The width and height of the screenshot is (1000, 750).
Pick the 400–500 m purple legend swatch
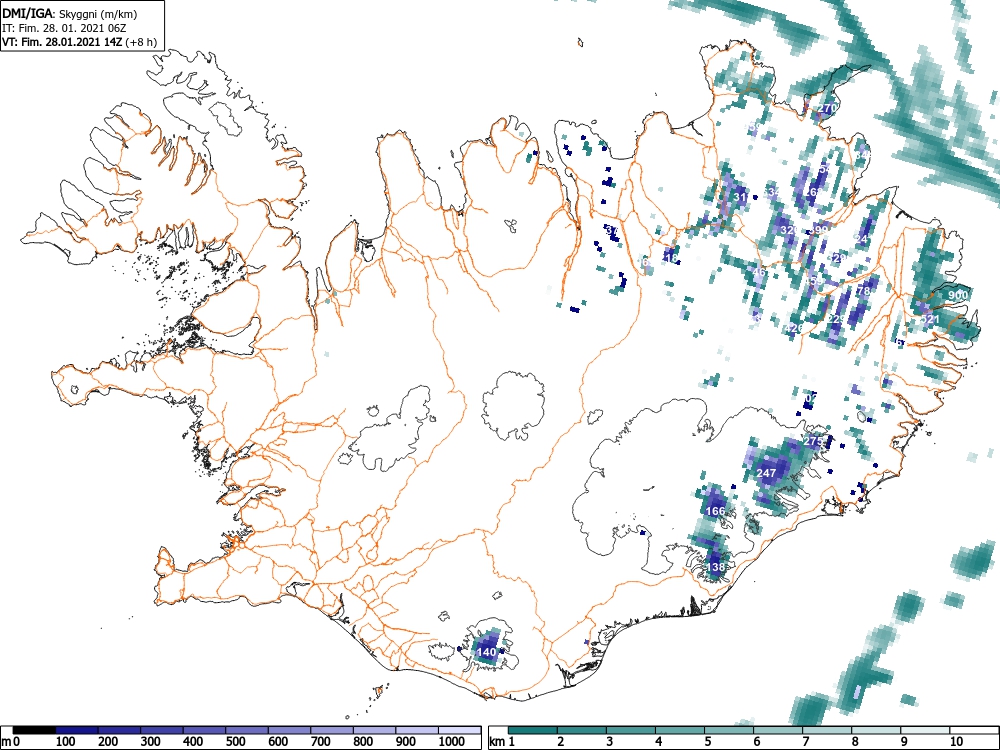click(x=205, y=730)
